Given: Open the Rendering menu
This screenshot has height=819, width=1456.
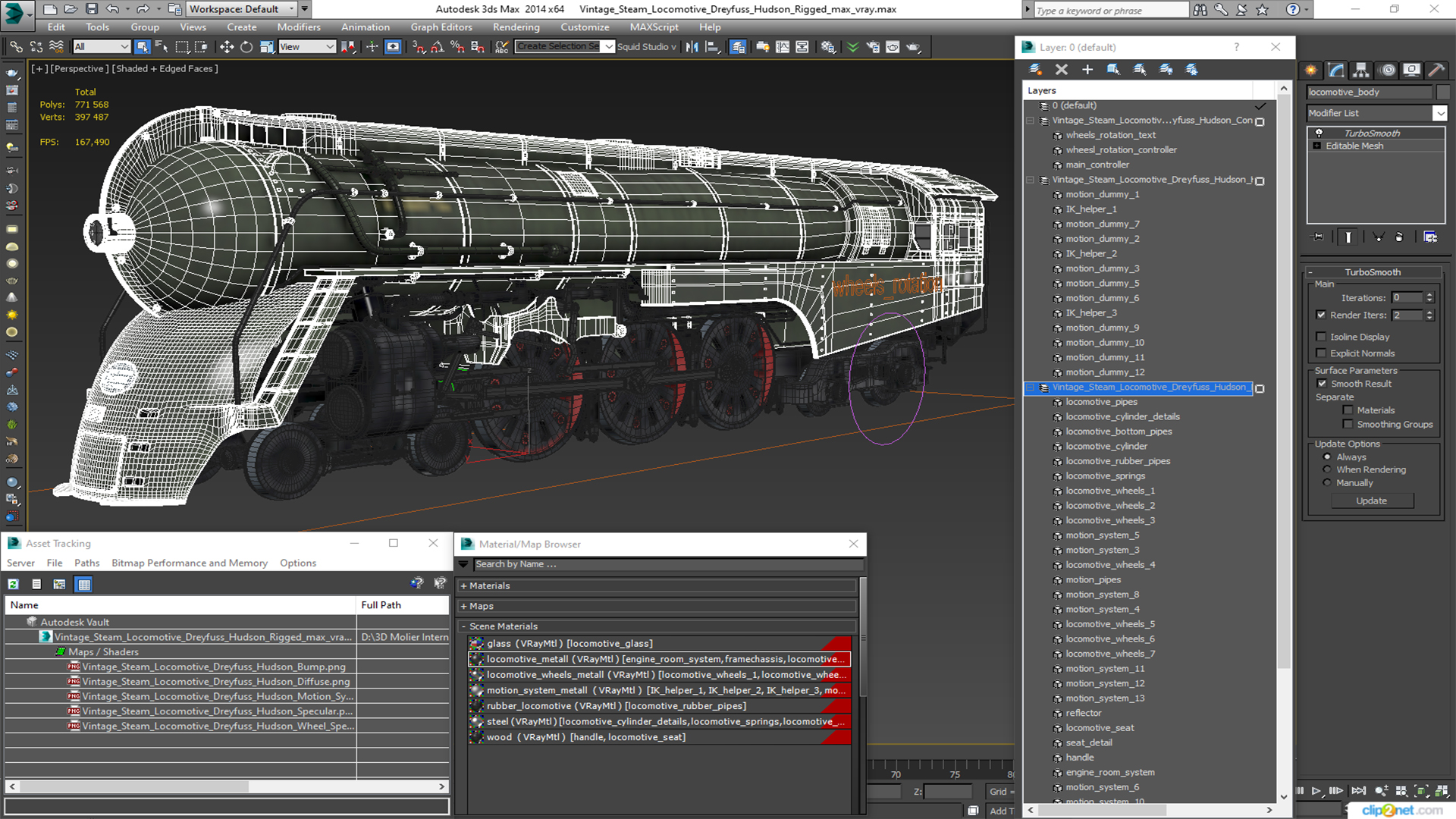Looking at the screenshot, I should pos(516,27).
